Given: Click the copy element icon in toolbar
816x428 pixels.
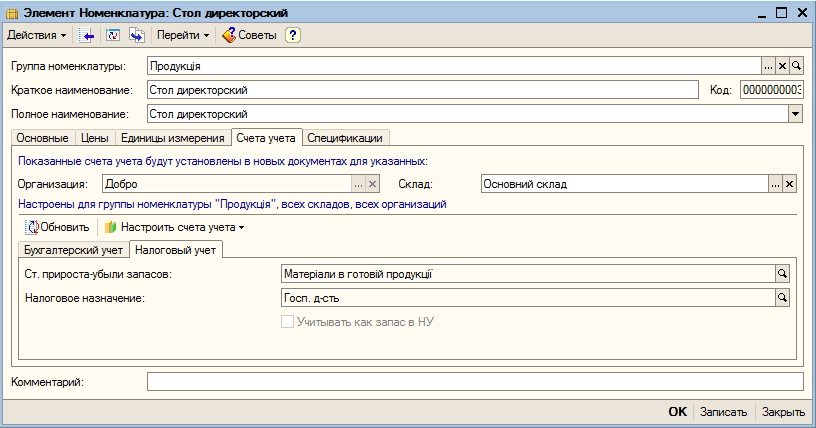Looking at the screenshot, I should (137, 35).
